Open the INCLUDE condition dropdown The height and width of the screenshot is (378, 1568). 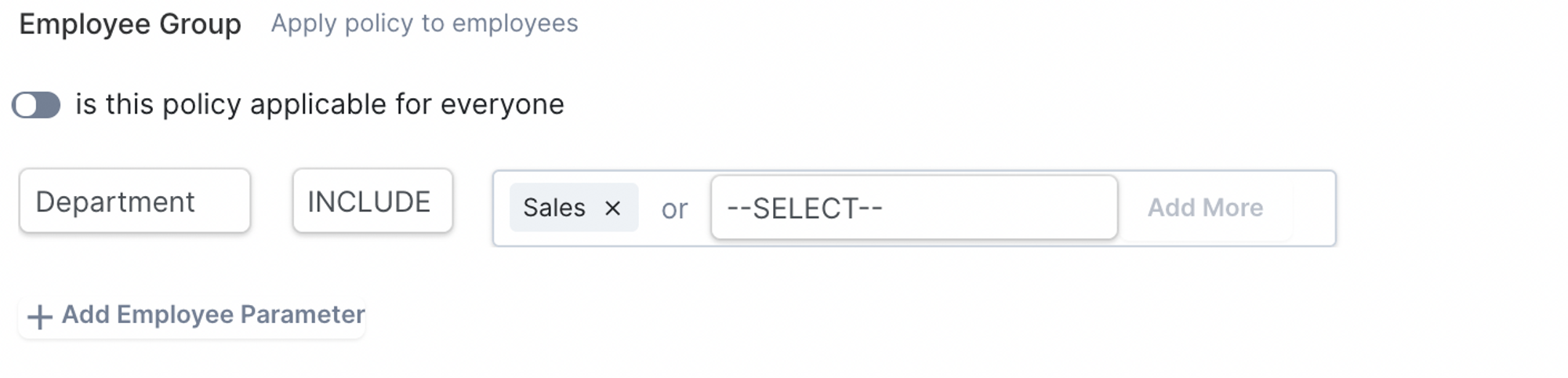[372, 201]
